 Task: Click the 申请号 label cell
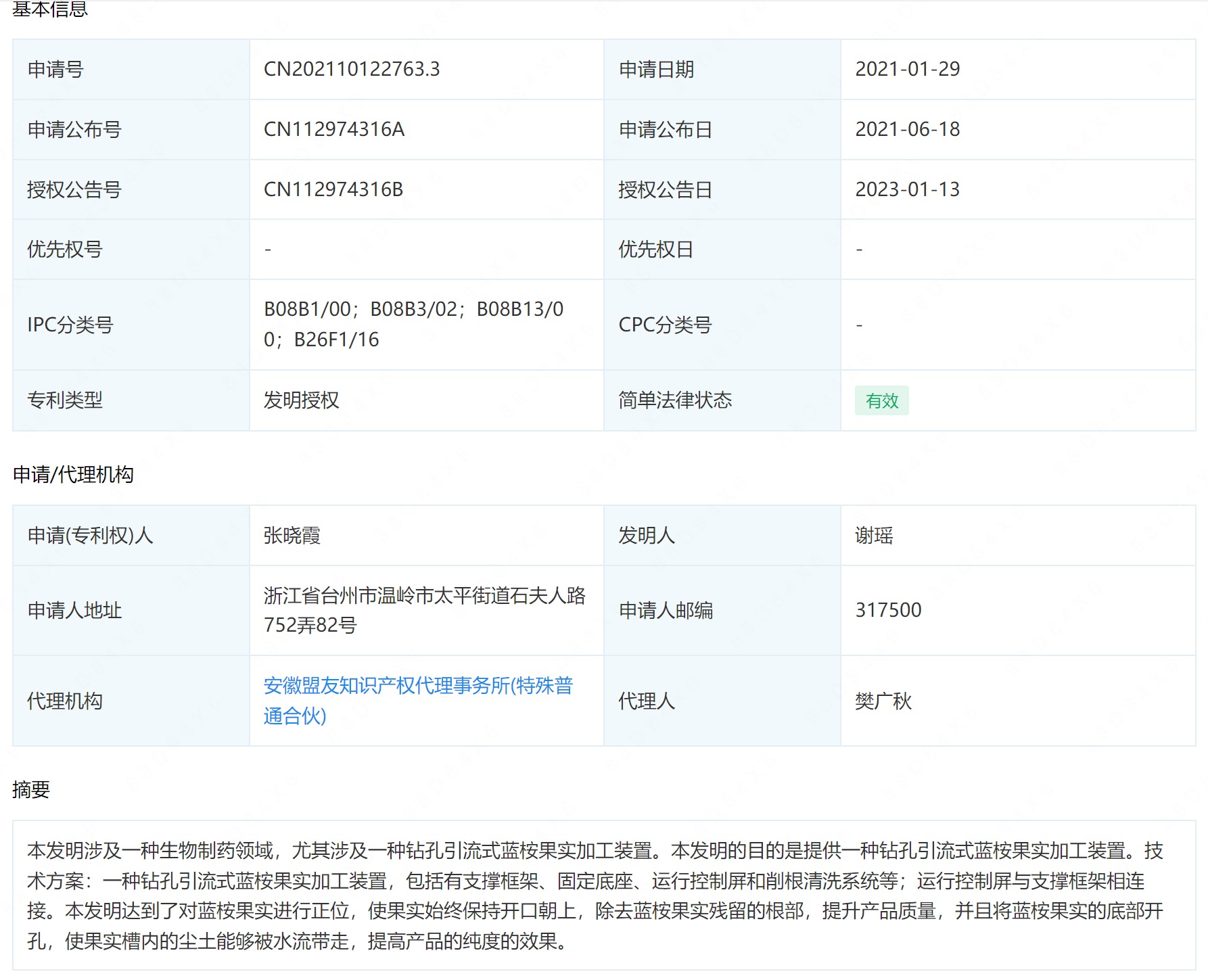[x=131, y=69]
